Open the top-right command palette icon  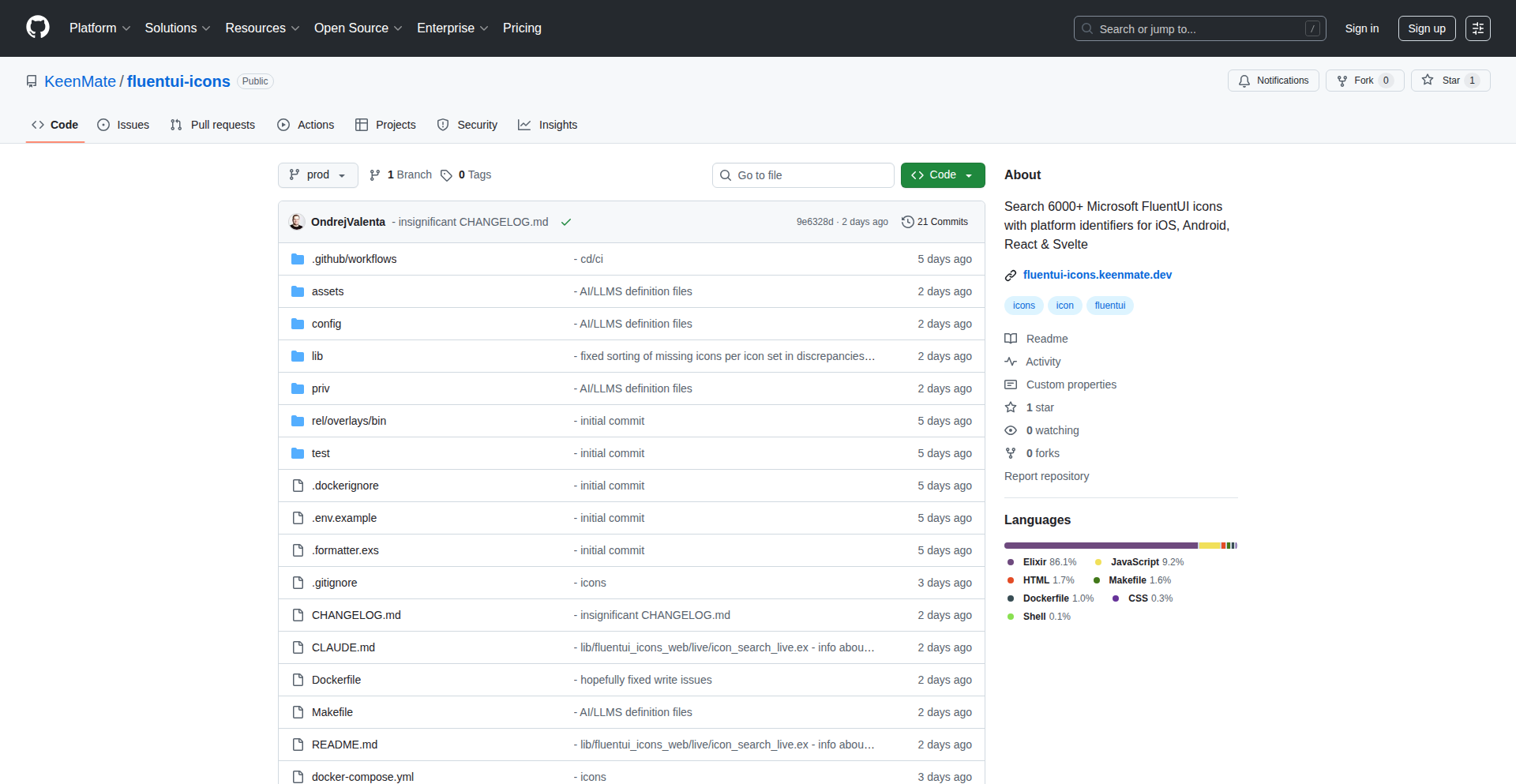(1477, 28)
